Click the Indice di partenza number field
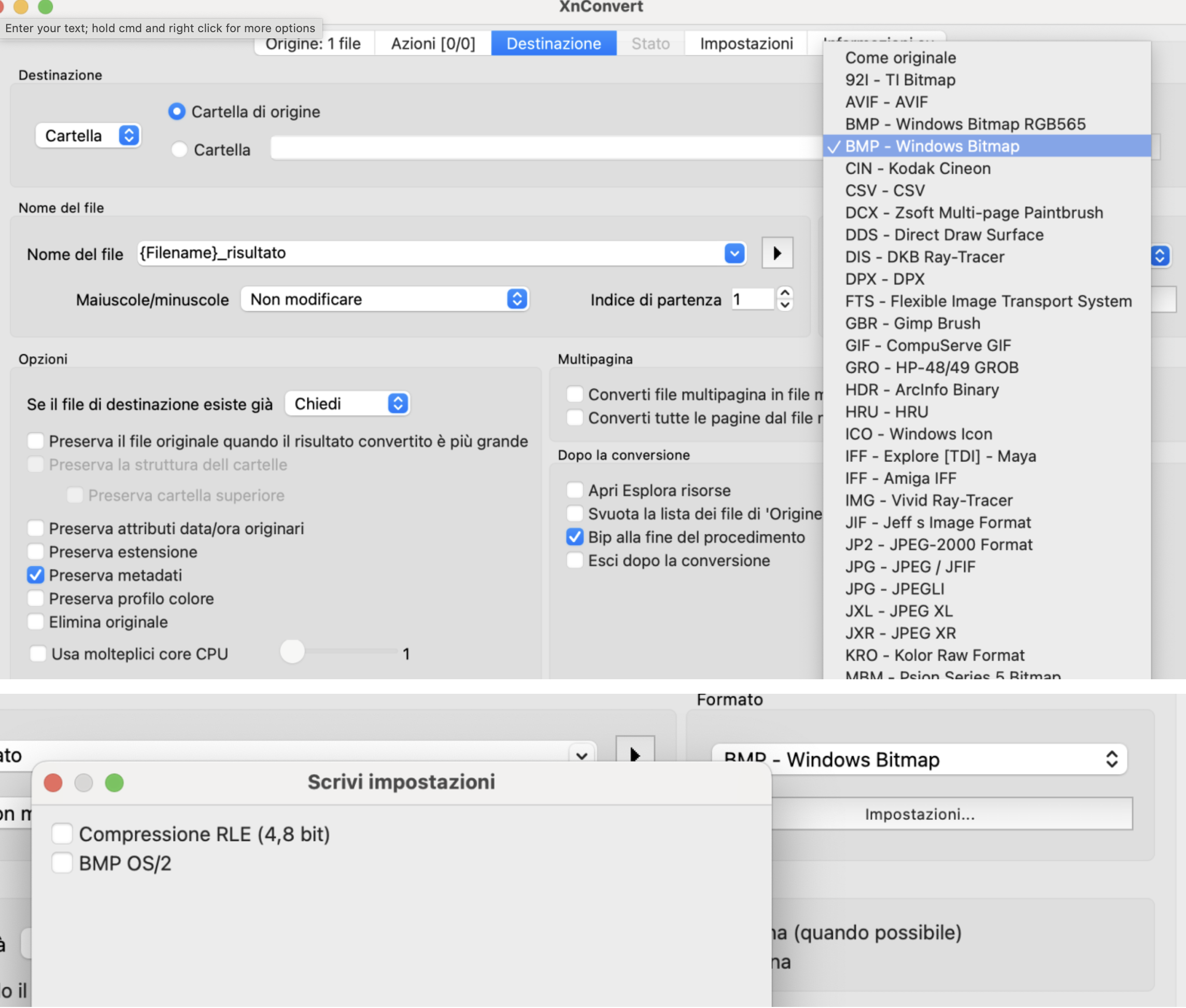The height and width of the screenshot is (1008, 1186). (x=752, y=299)
